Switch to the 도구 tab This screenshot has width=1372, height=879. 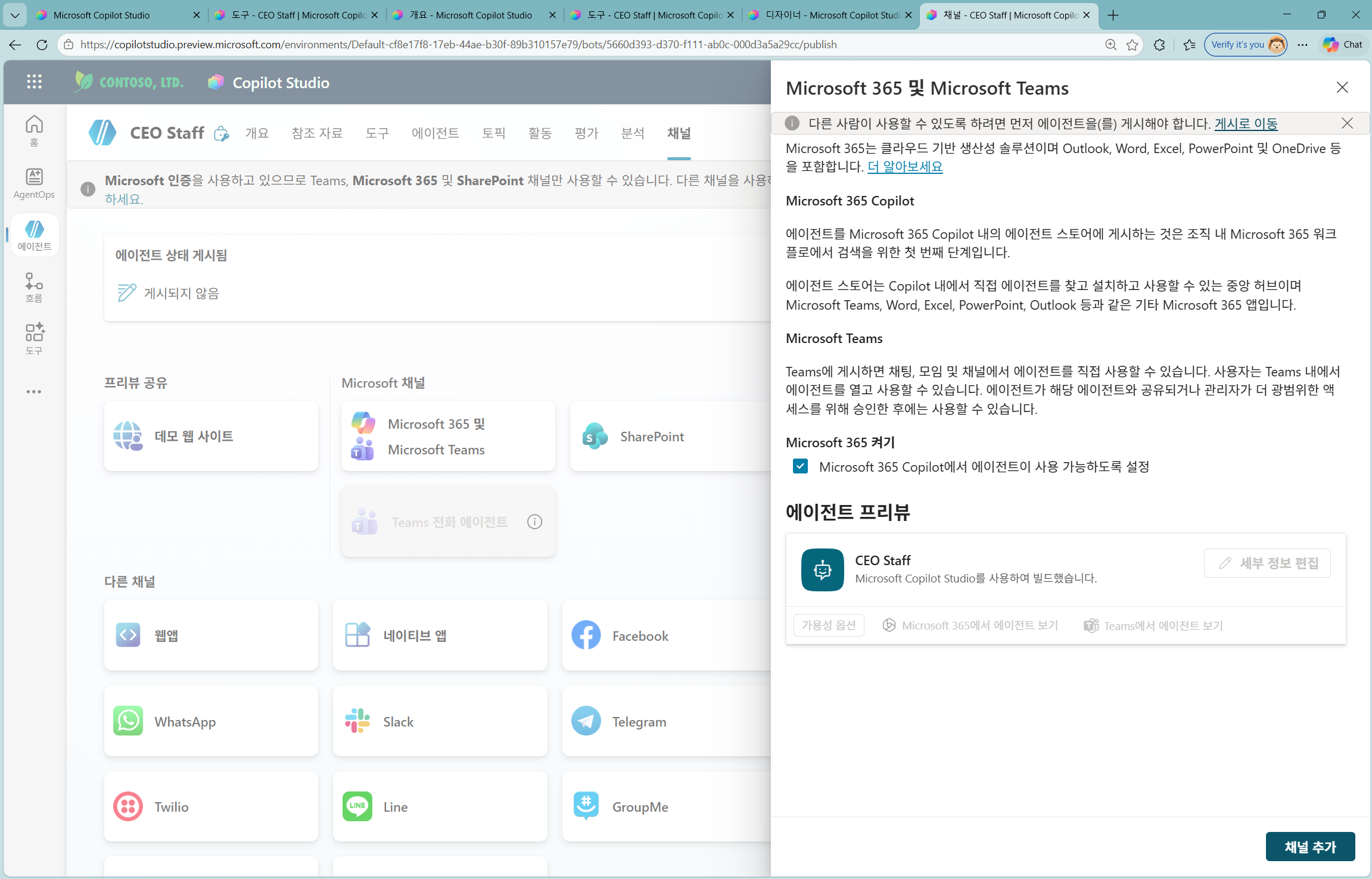pyautogui.click(x=377, y=133)
